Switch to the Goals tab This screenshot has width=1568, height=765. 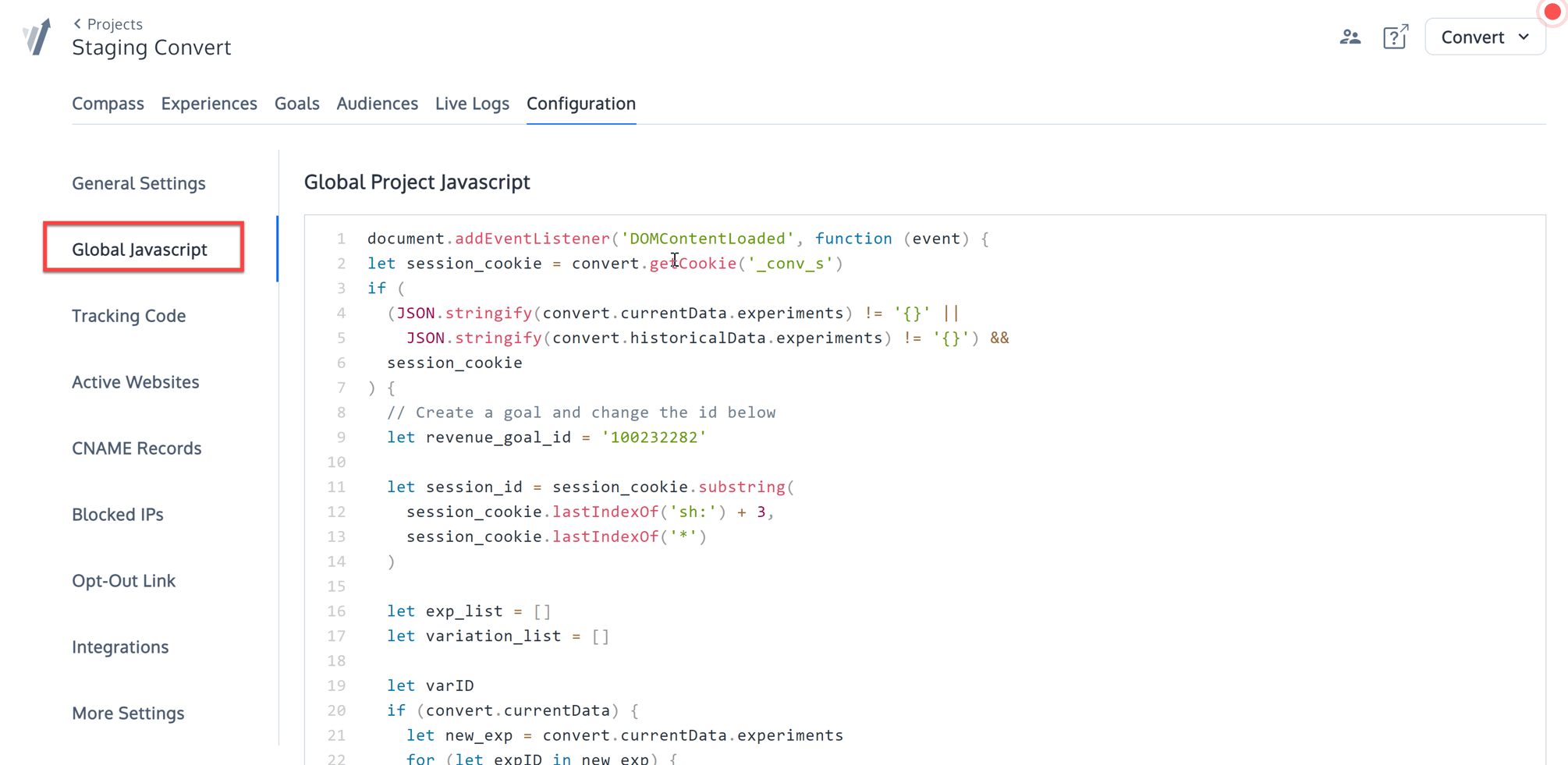click(297, 103)
